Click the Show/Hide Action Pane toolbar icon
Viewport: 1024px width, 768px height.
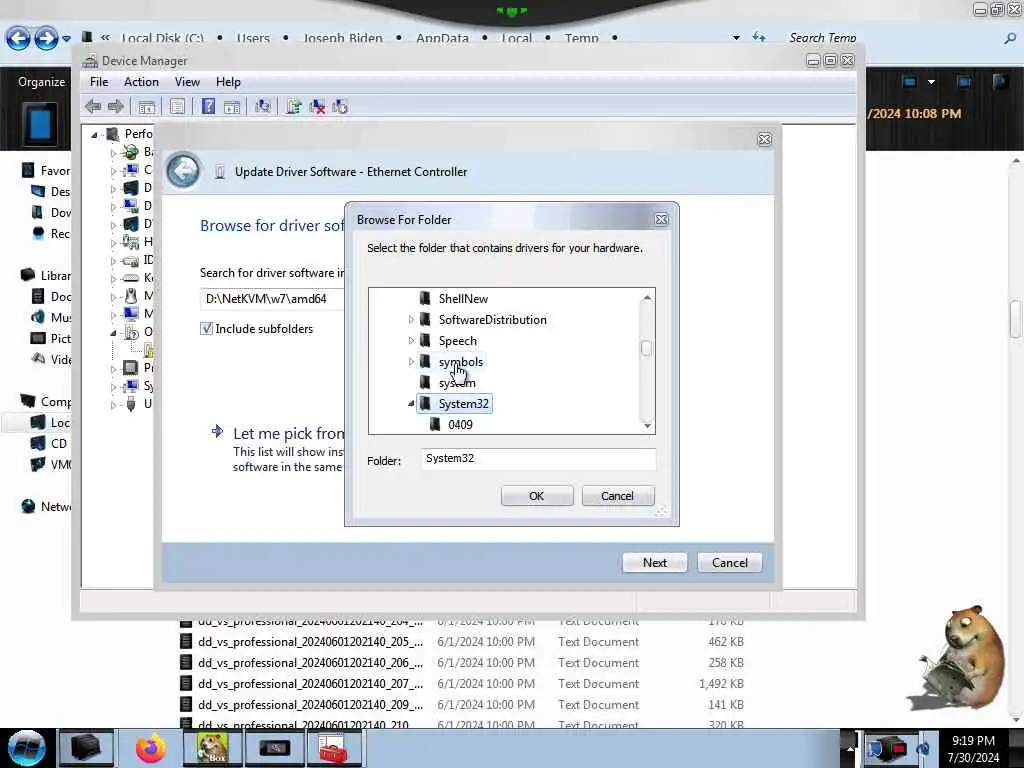click(x=232, y=106)
